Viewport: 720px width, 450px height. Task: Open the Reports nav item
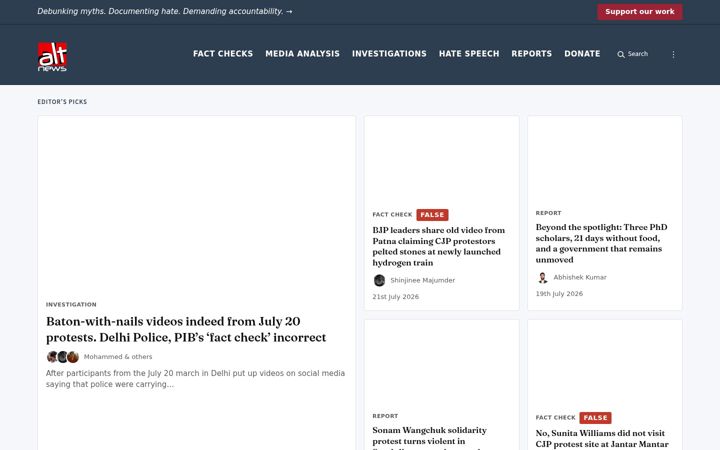(532, 54)
